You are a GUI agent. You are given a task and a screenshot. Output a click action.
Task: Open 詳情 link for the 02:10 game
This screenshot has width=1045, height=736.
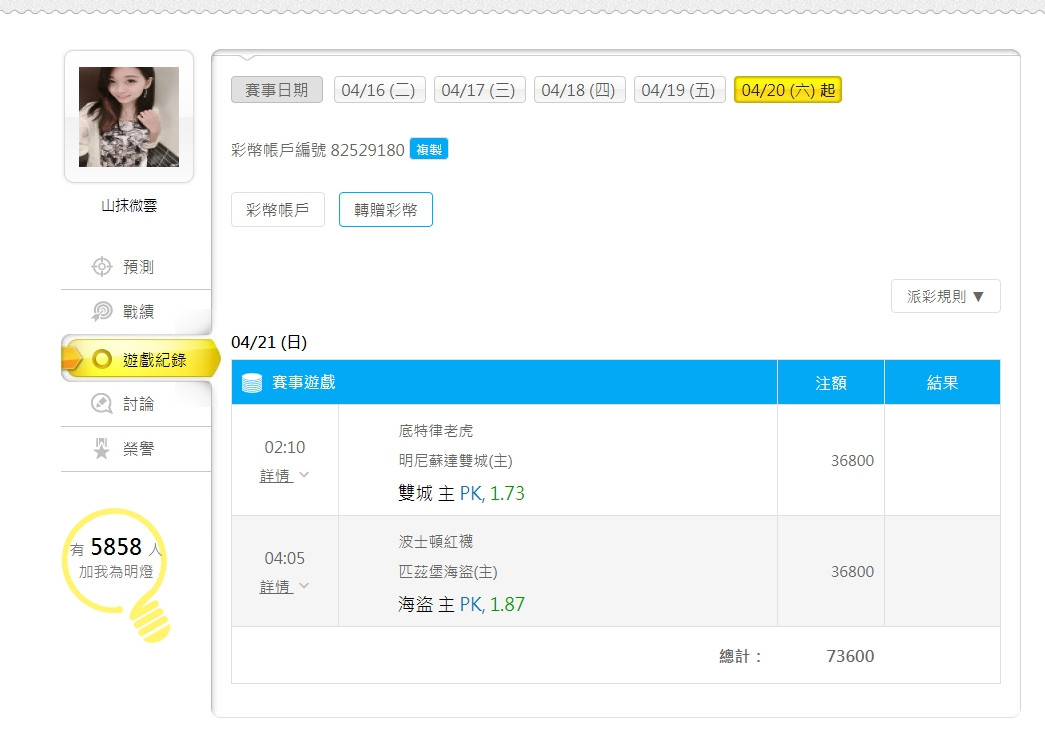tap(275, 475)
